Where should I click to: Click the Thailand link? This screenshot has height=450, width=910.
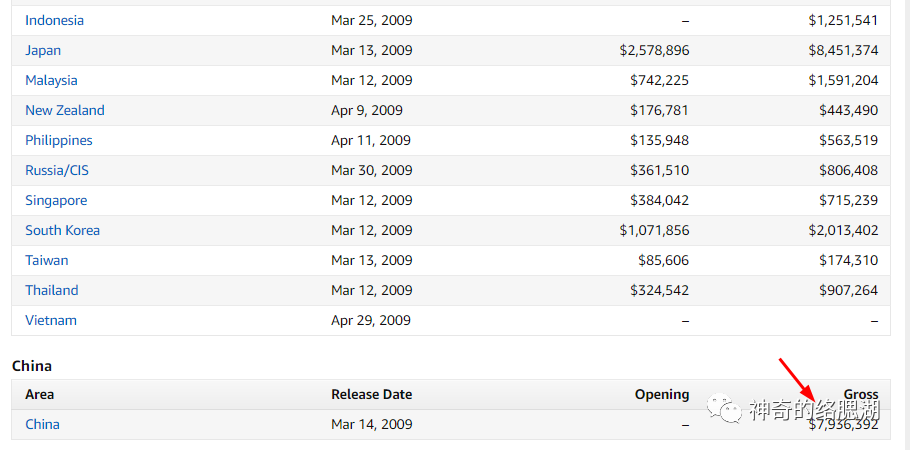tap(52, 290)
